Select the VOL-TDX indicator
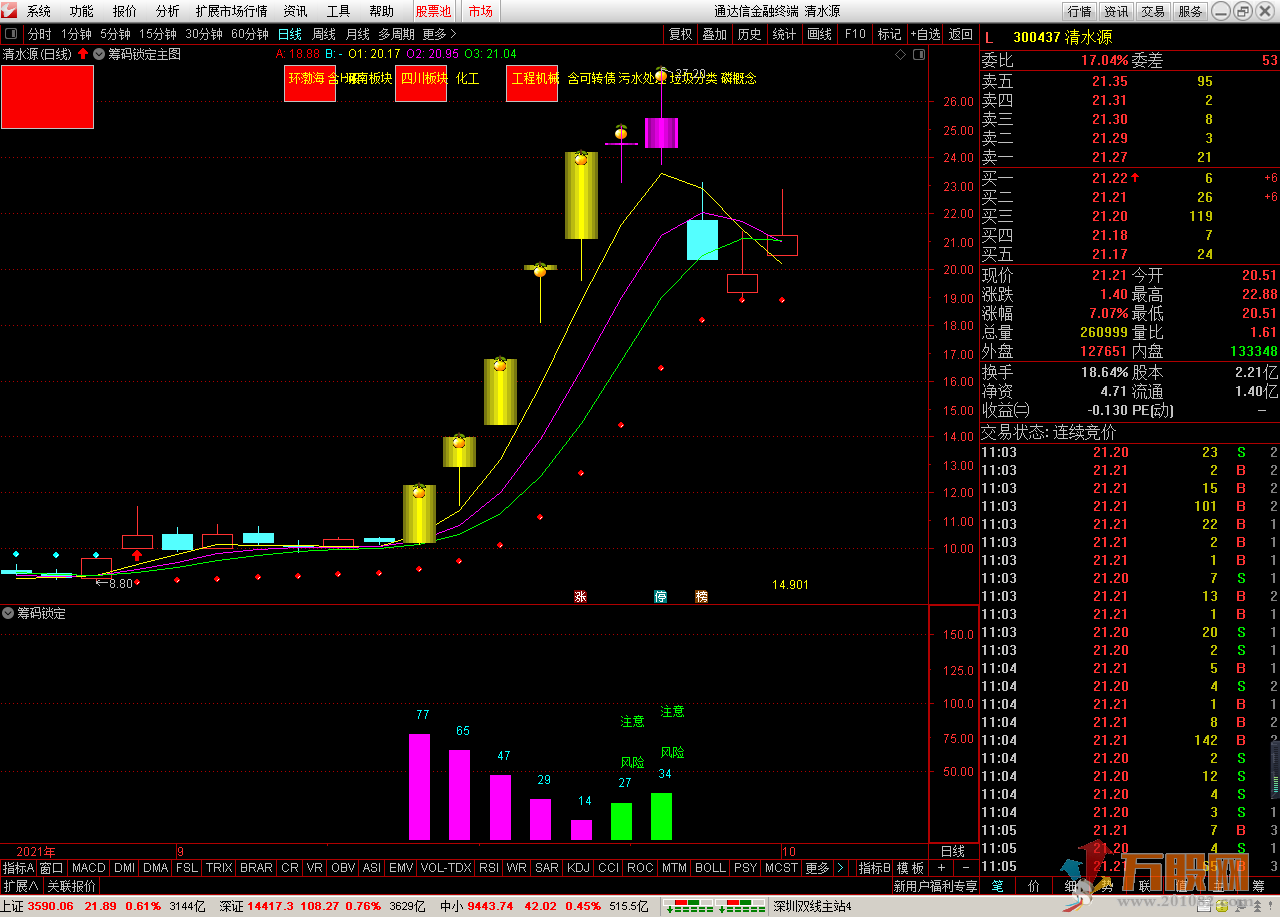The height and width of the screenshot is (918, 1280). pyautogui.click(x=445, y=868)
